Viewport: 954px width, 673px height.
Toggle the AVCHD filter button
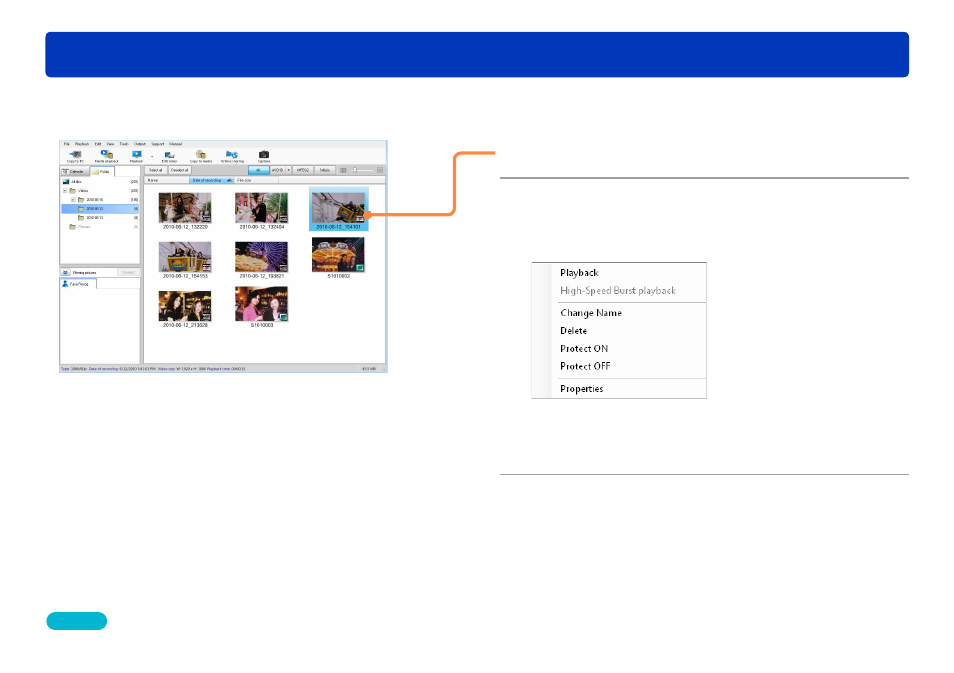click(x=277, y=170)
